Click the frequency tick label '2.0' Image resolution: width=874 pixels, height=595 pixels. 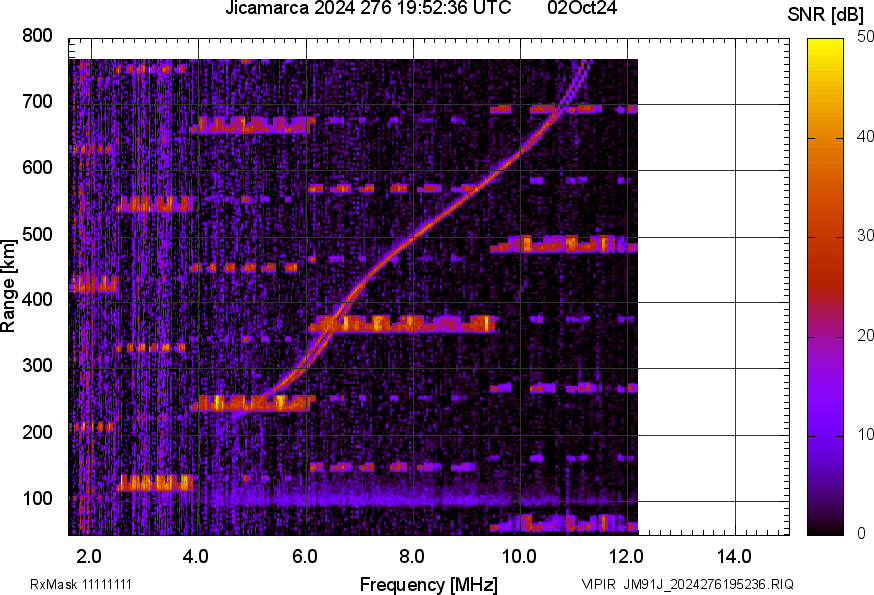tap(89, 557)
